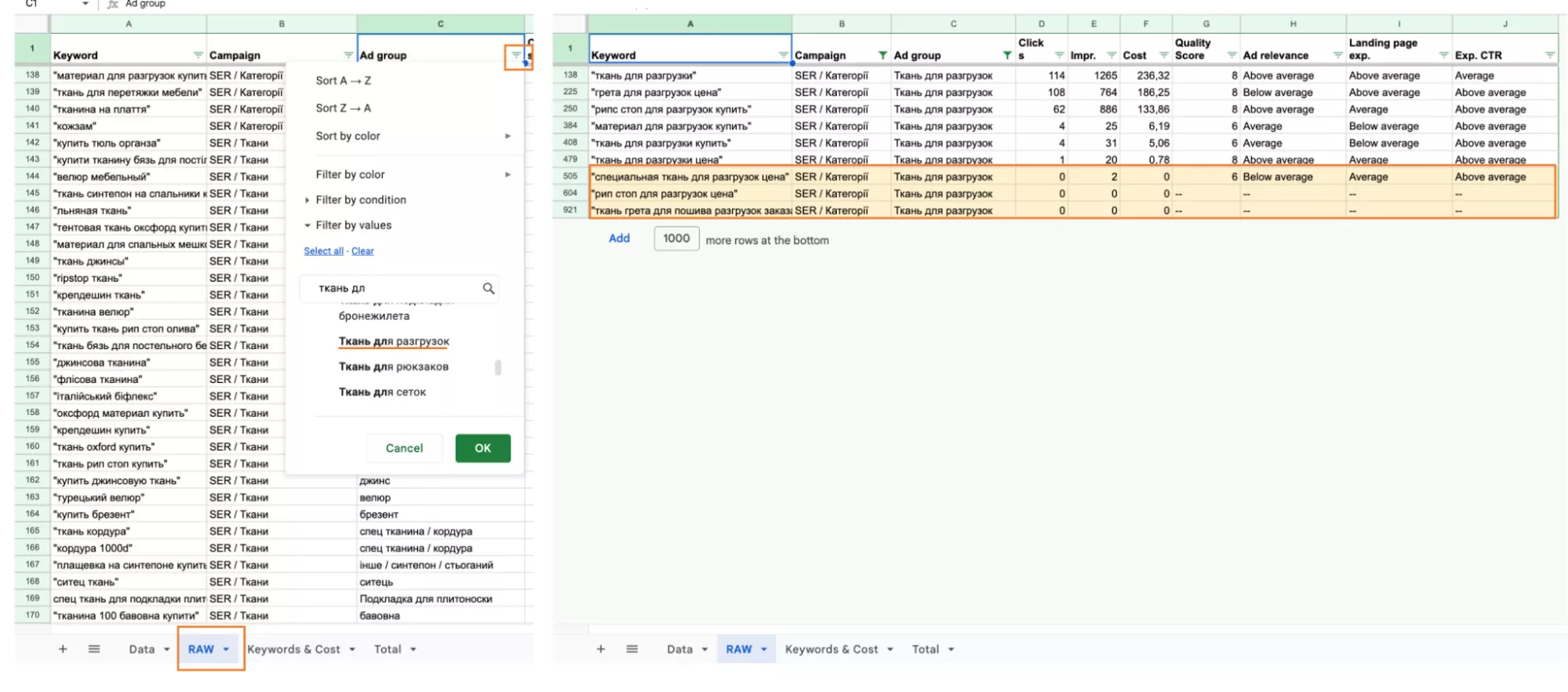Choose Sort A to Z option
The width and height of the screenshot is (1568, 692).
pyautogui.click(x=344, y=81)
